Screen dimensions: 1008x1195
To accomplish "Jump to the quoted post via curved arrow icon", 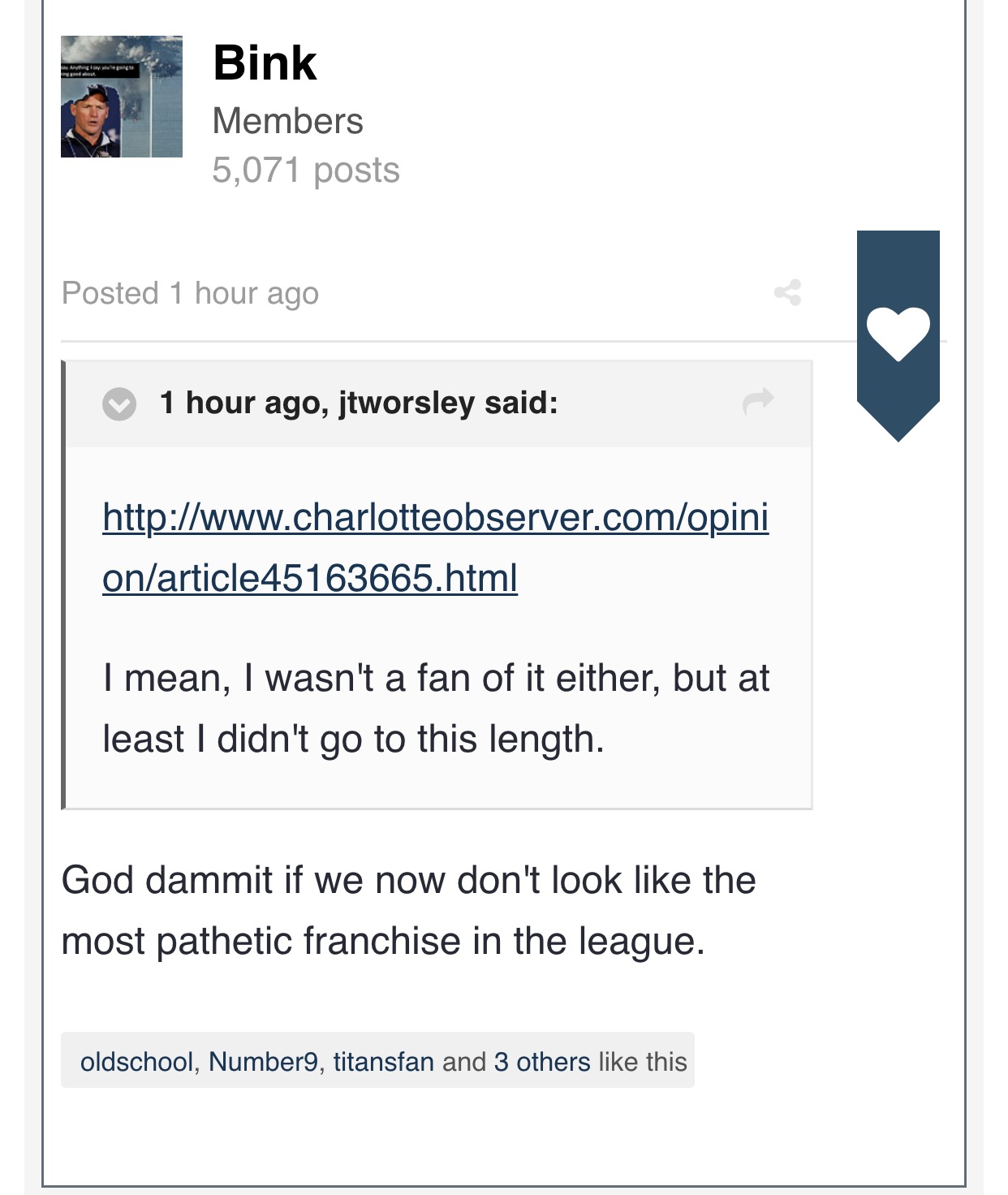I will pyautogui.click(x=758, y=401).
